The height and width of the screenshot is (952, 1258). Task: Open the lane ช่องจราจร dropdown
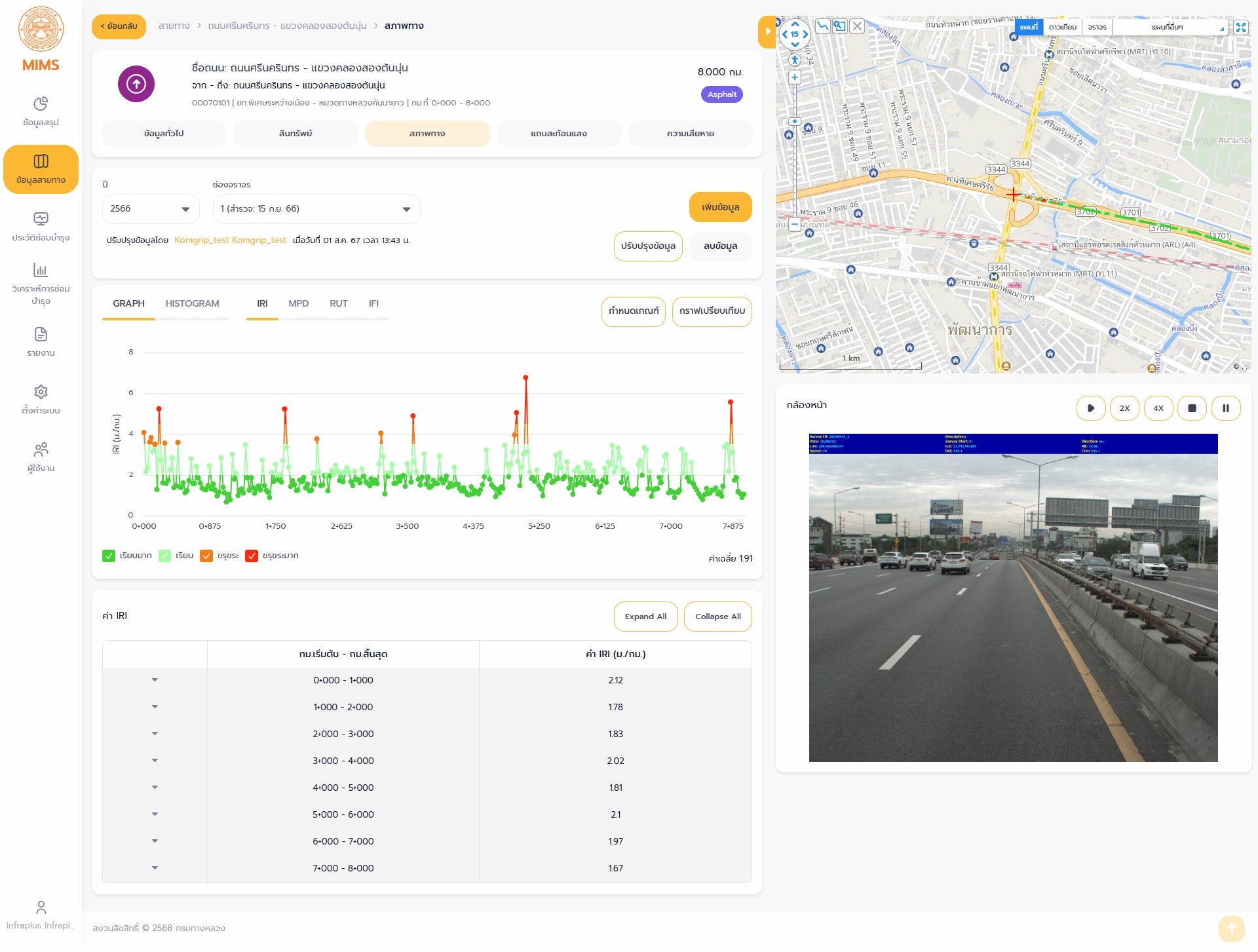[316, 209]
